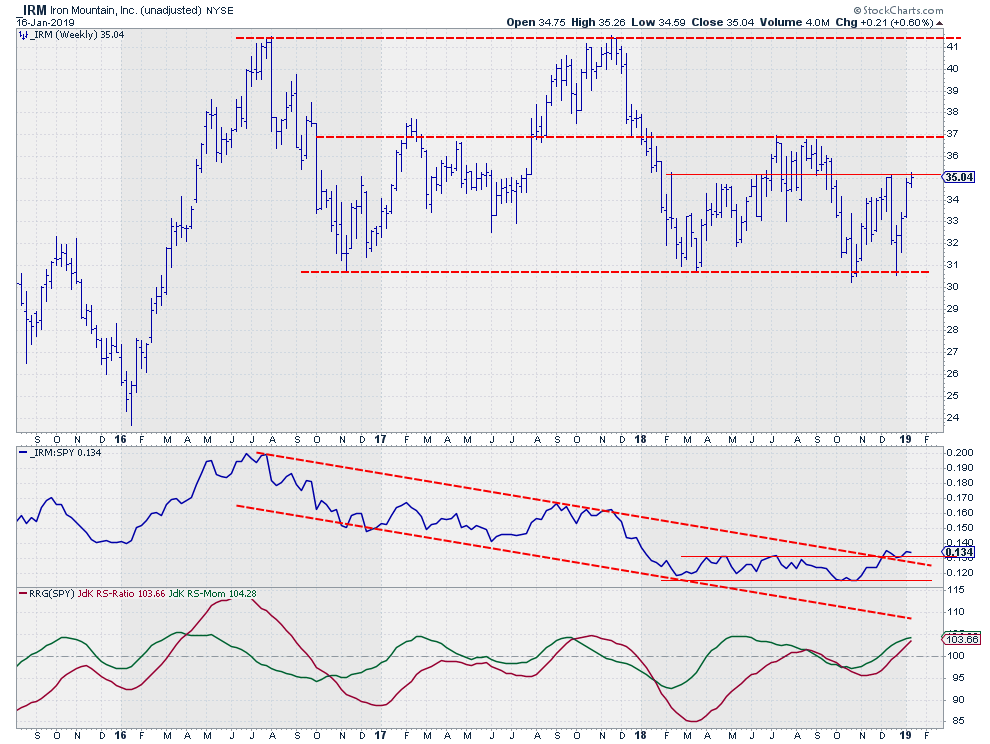Click the 37 price axis label
Screen dimensions: 990x744
click(x=953, y=134)
